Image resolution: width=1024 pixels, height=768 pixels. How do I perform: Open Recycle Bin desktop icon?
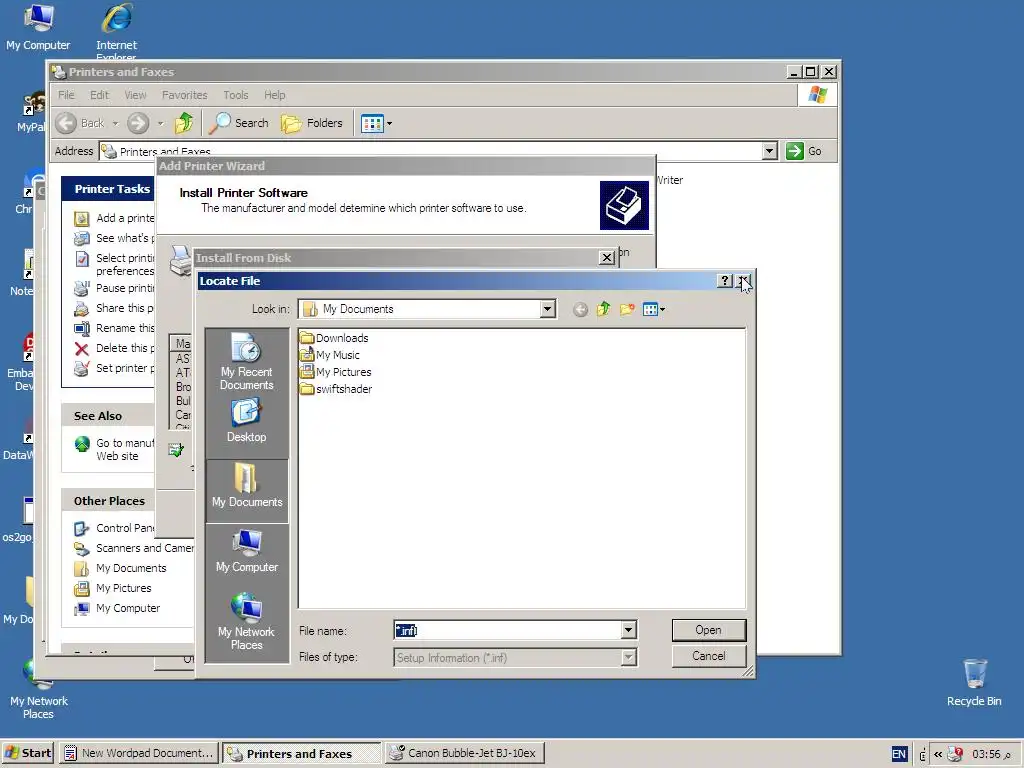pos(974,682)
